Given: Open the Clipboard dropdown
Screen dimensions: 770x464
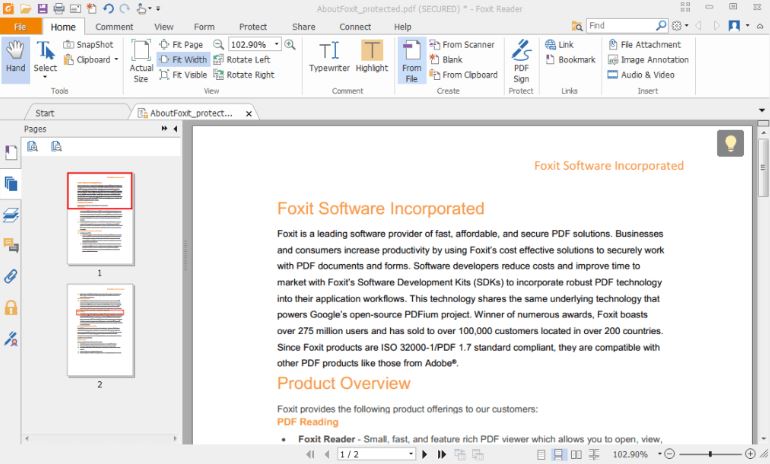Looking at the screenshot, I should click(x=116, y=60).
